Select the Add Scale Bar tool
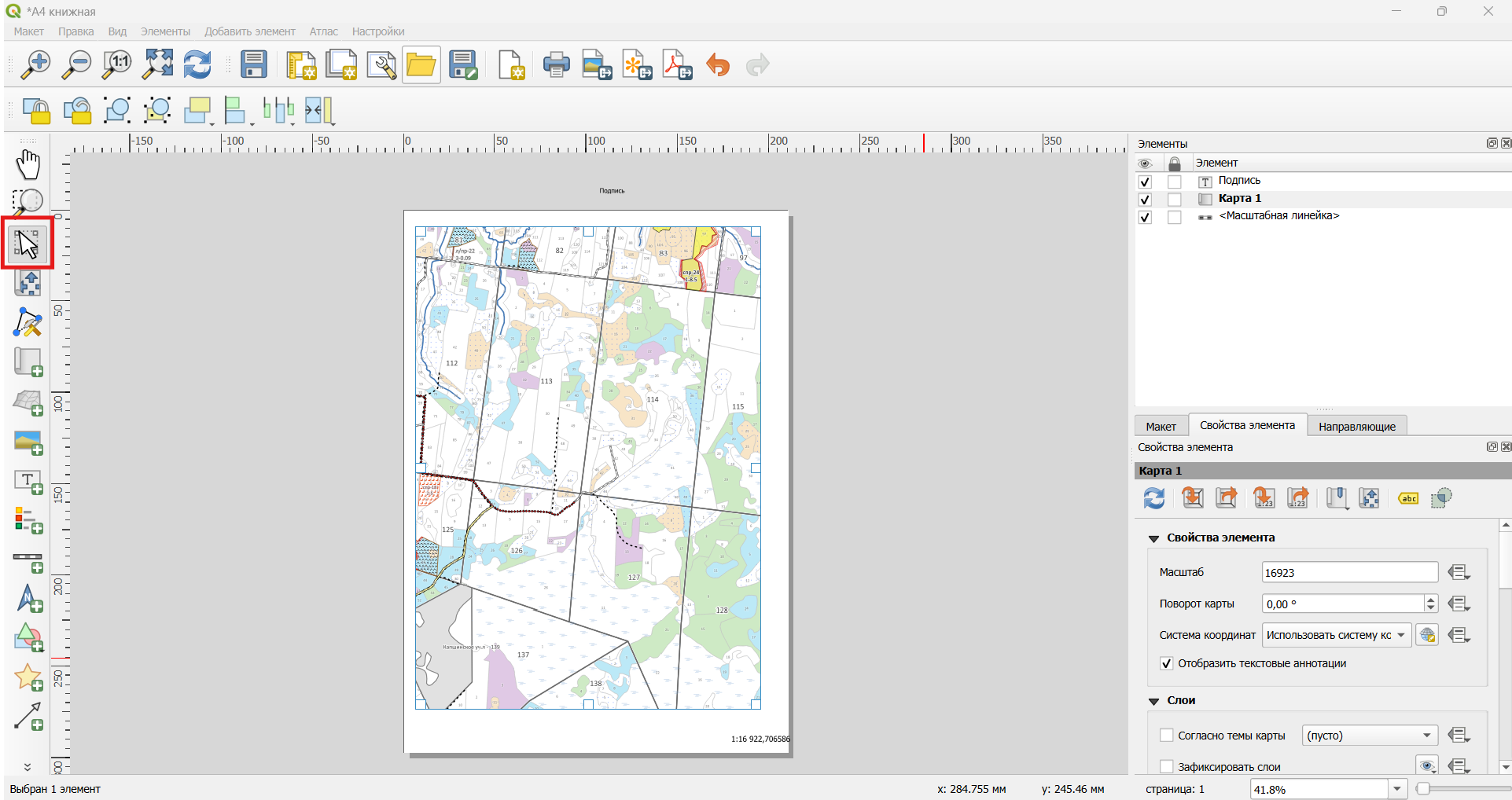The width and height of the screenshot is (1512, 800). tap(28, 561)
